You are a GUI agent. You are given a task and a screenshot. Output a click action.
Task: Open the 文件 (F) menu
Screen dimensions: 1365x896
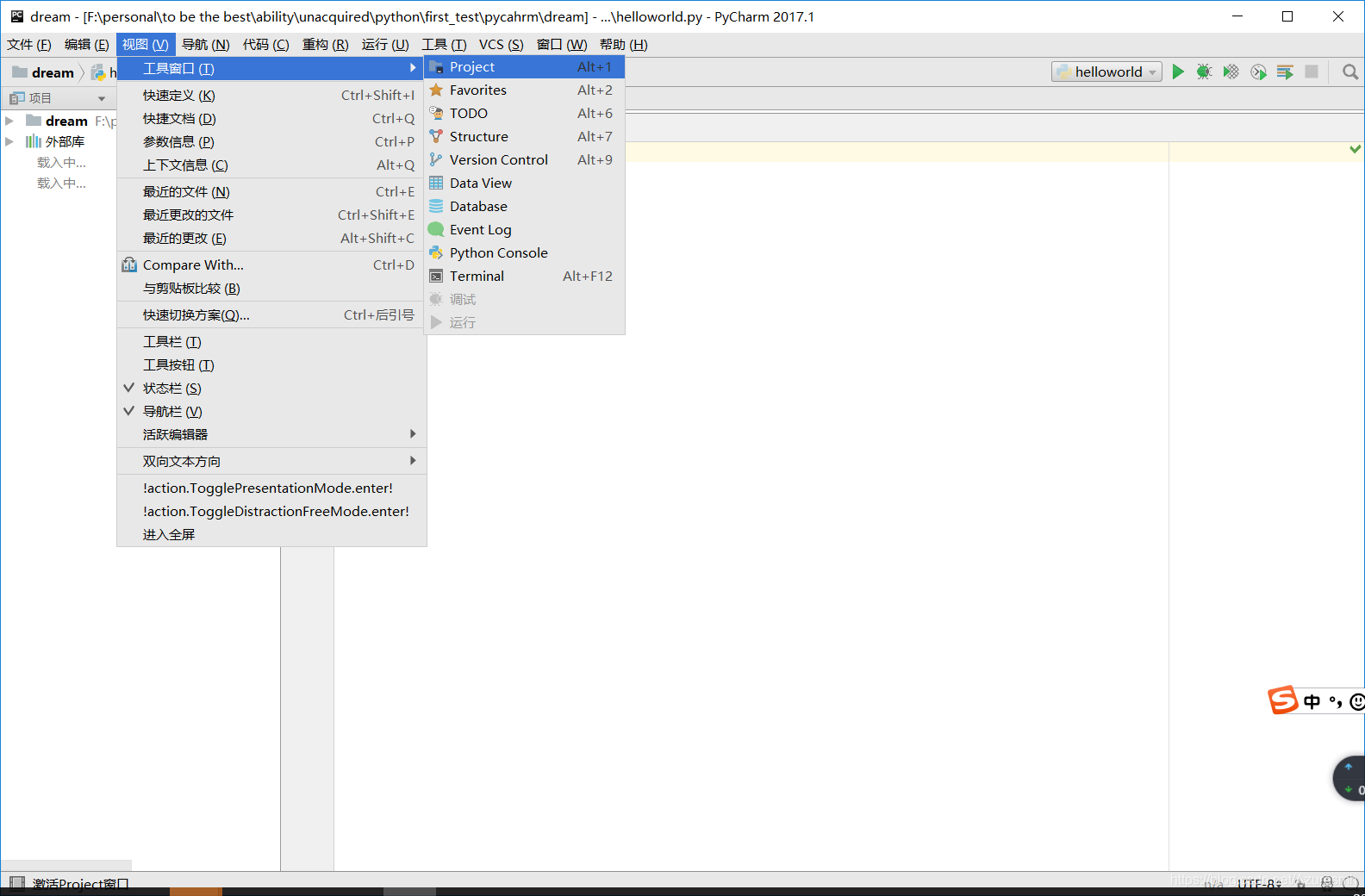pyautogui.click(x=29, y=45)
